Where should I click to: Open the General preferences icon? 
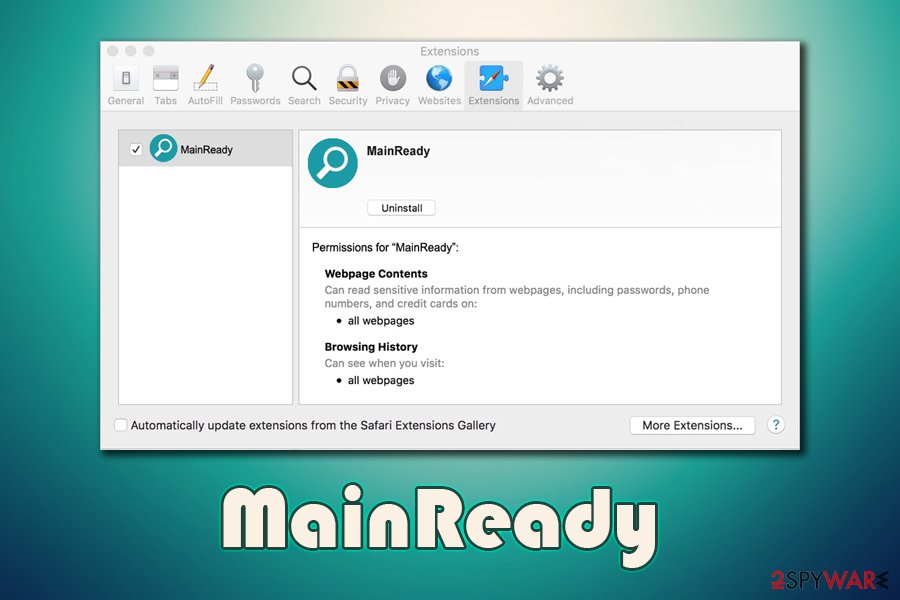tap(126, 79)
